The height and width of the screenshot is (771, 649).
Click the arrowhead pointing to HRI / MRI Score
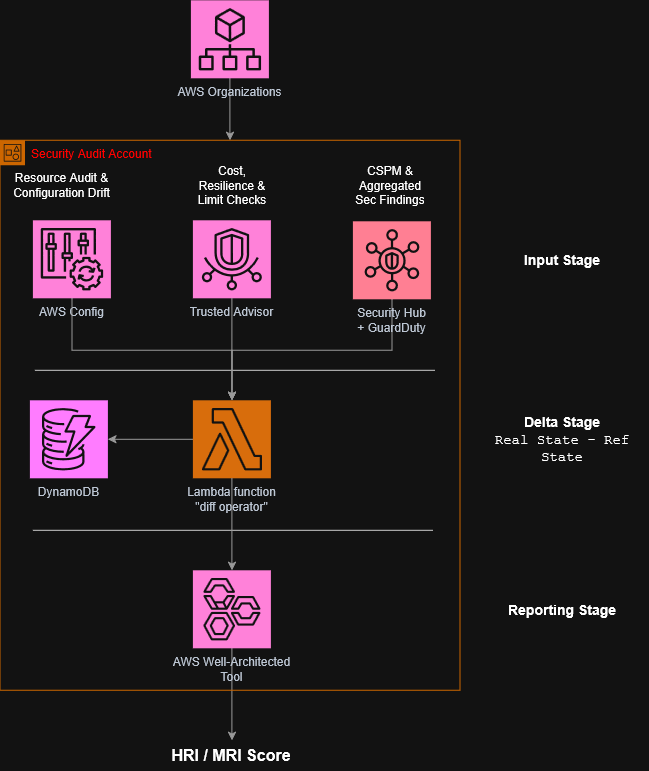(x=232, y=736)
